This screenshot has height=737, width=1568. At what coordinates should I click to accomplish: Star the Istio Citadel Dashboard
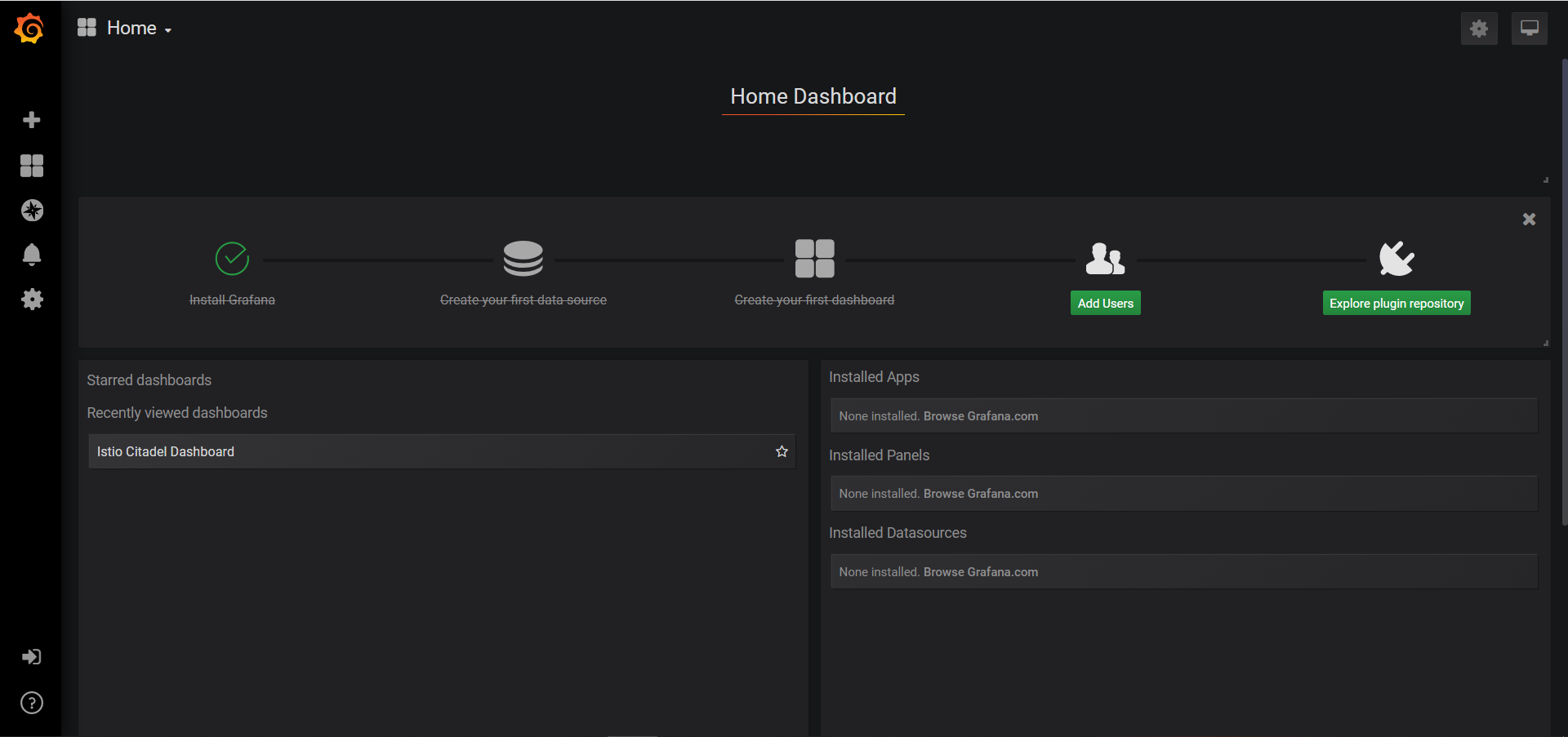(x=782, y=451)
